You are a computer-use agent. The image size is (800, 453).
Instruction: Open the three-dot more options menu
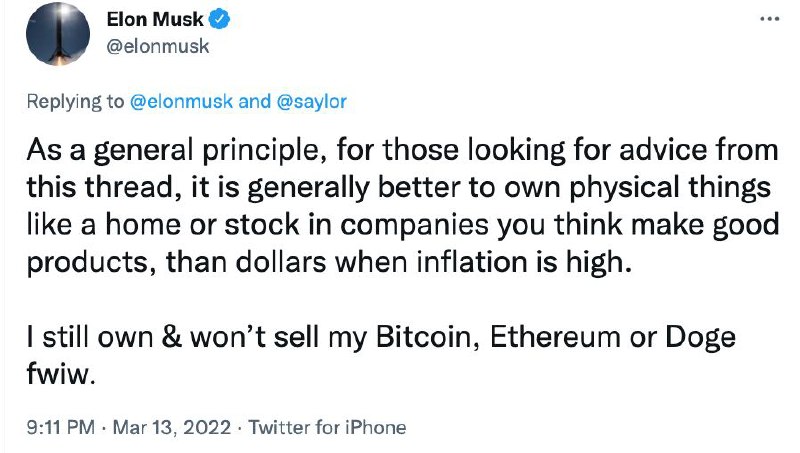[x=769, y=19]
